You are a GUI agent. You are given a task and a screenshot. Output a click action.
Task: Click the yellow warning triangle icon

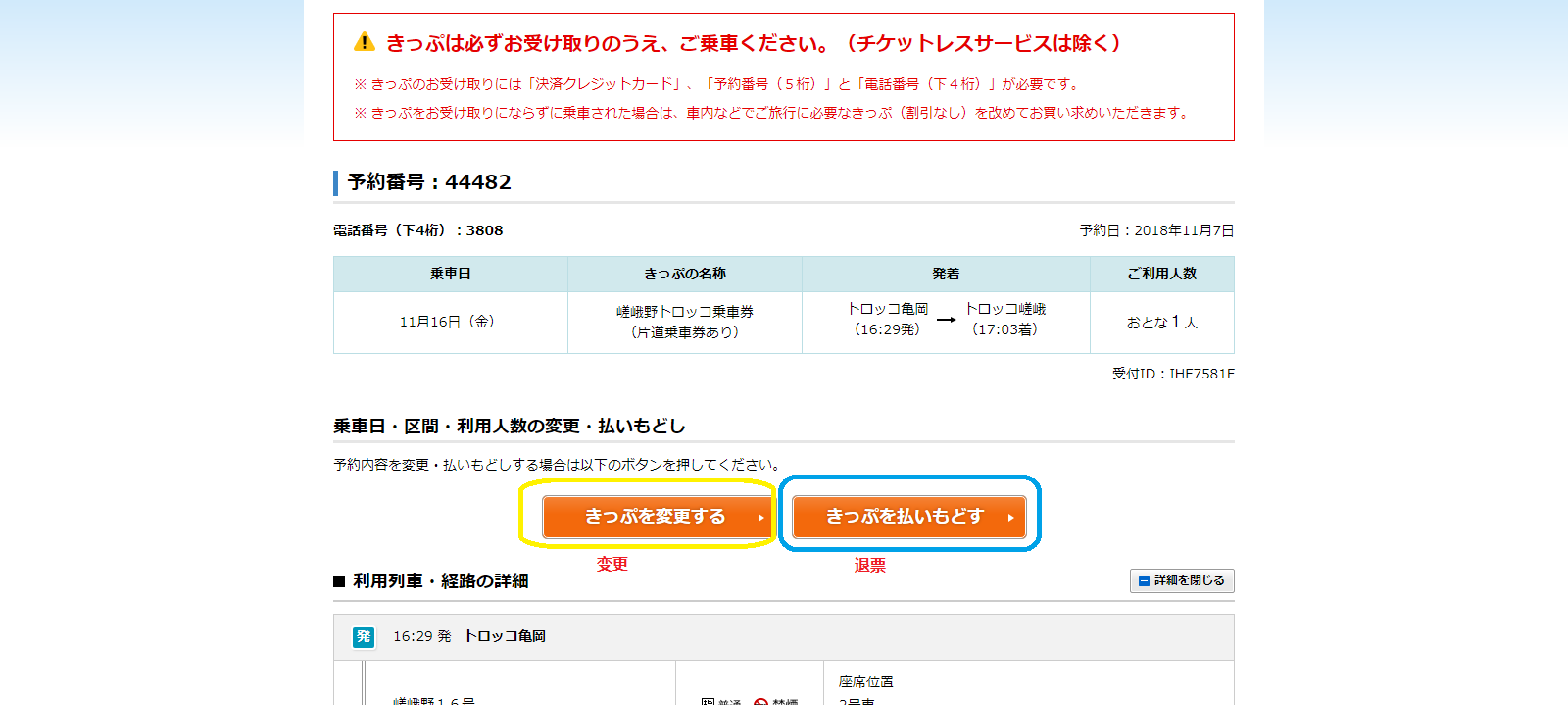click(x=365, y=42)
